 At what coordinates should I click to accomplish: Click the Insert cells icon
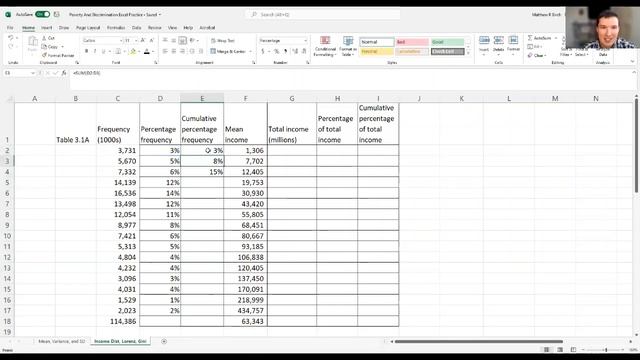pyautogui.click(x=484, y=44)
